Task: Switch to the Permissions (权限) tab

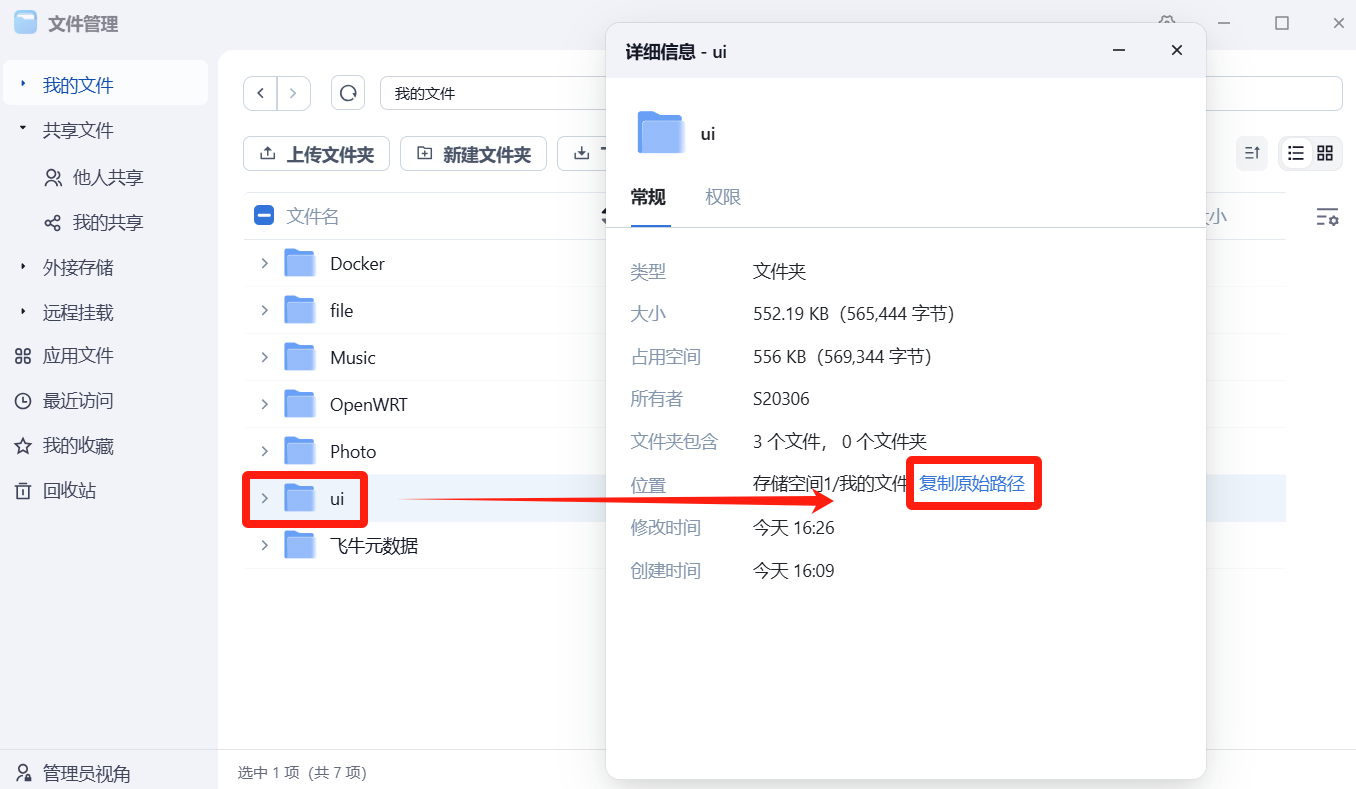Action: click(723, 197)
